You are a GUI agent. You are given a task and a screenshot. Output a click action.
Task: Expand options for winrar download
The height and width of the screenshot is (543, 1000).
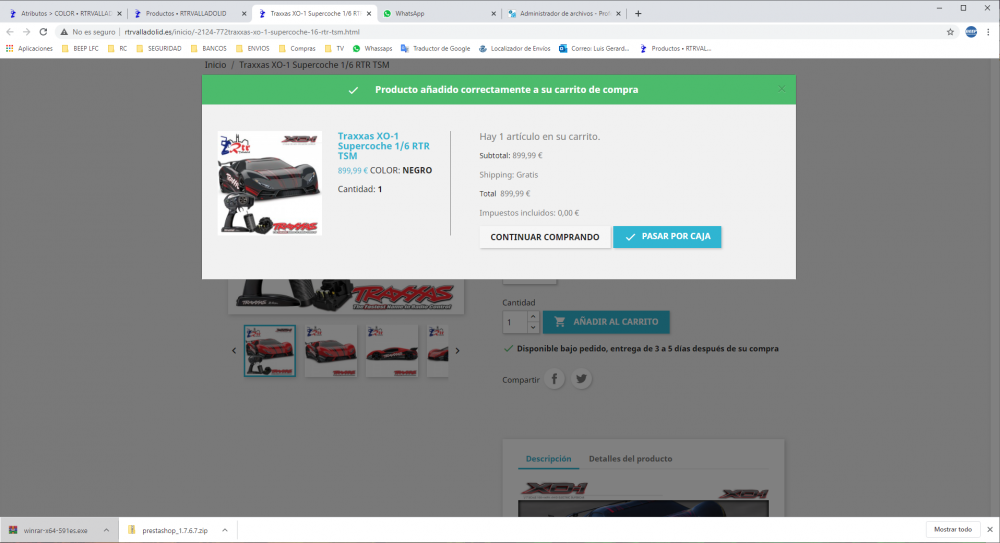(107, 530)
